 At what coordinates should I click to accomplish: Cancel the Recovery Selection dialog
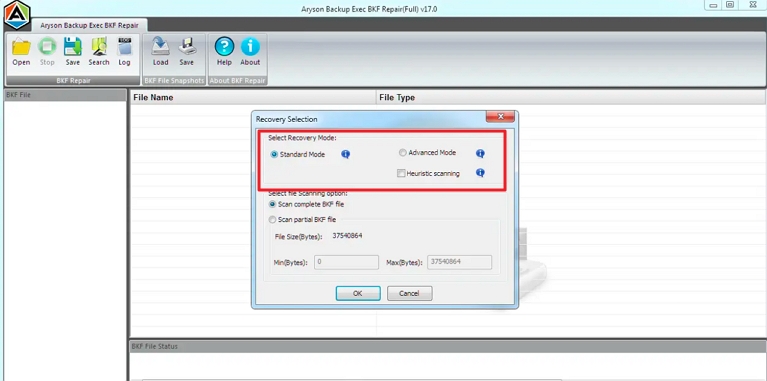pyautogui.click(x=409, y=293)
